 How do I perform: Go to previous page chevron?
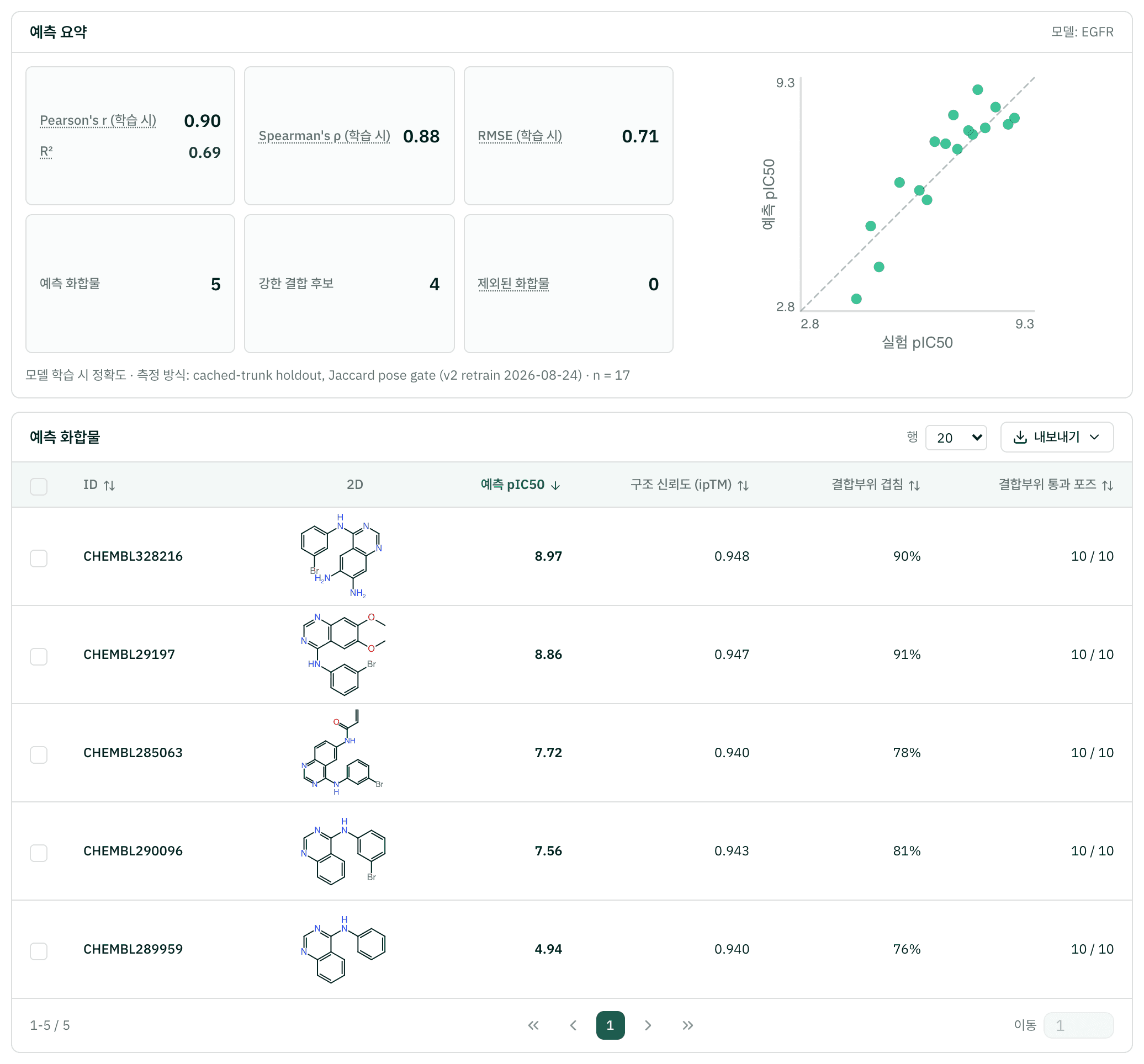(573, 1025)
